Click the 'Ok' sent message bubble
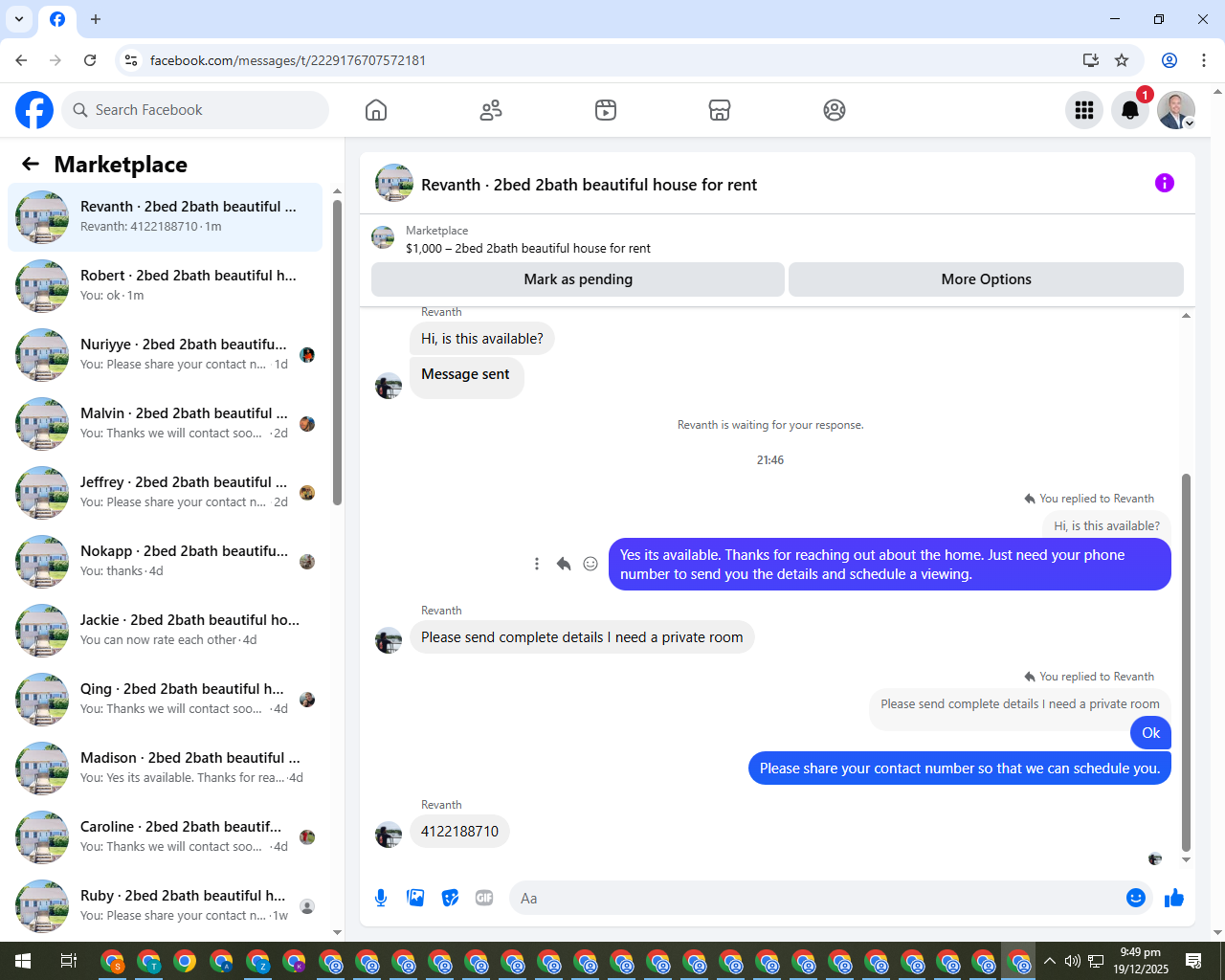The width and height of the screenshot is (1225, 980). click(x=1150, y=733)
